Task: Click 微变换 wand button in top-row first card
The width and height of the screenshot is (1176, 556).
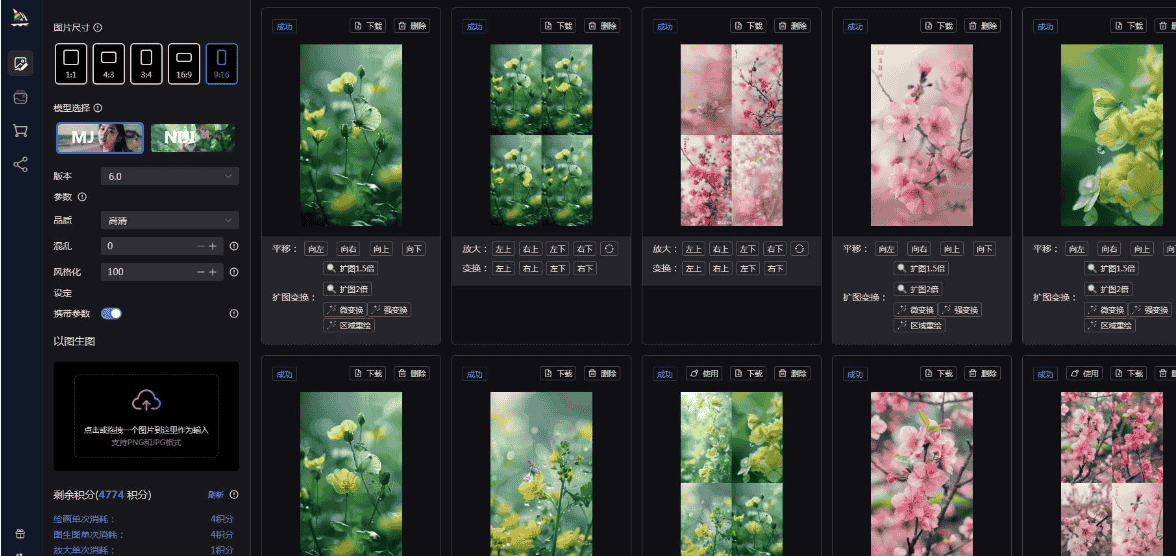Action: [x=344, y=310]
